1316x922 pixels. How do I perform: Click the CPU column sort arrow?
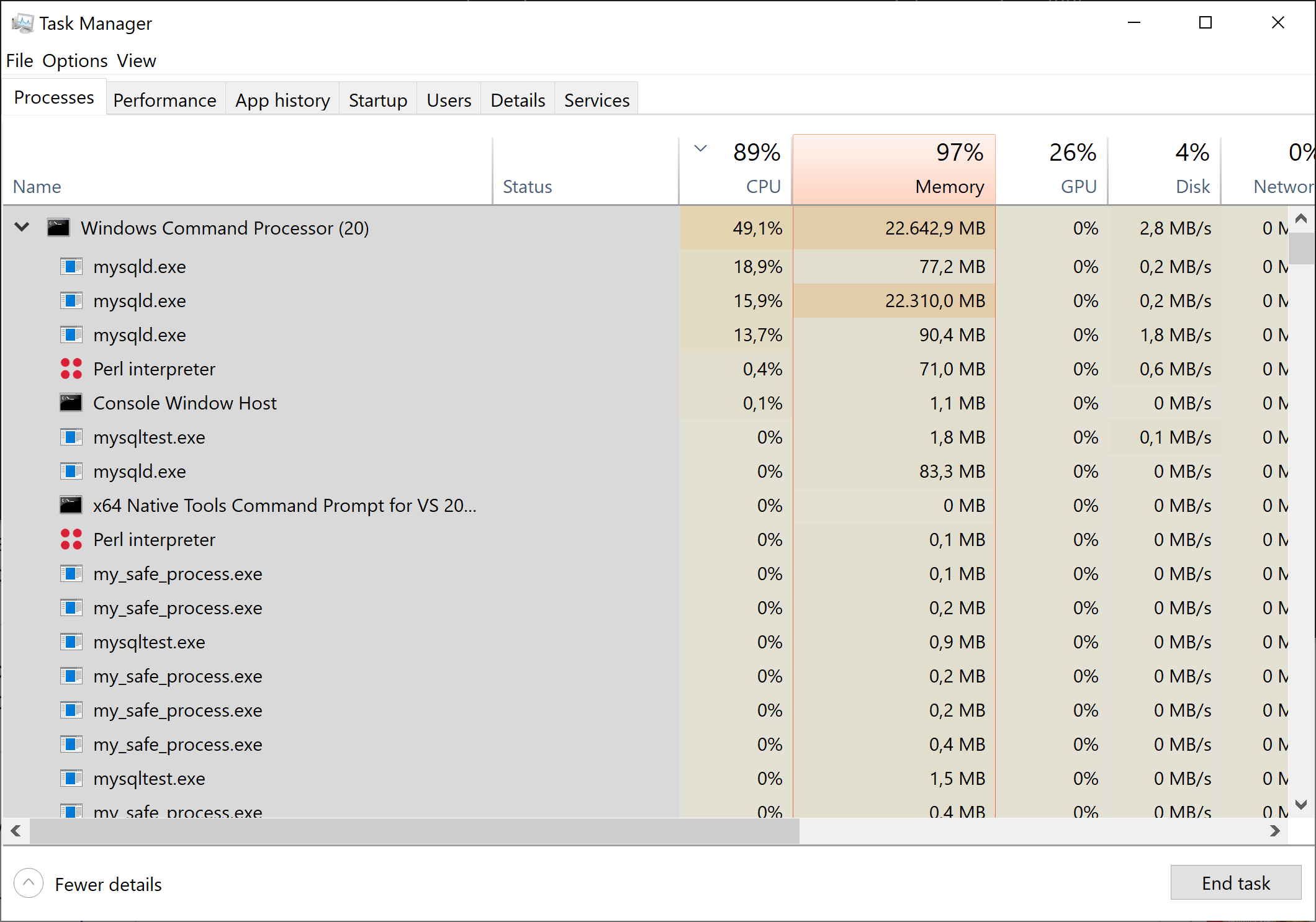(700, 148)
